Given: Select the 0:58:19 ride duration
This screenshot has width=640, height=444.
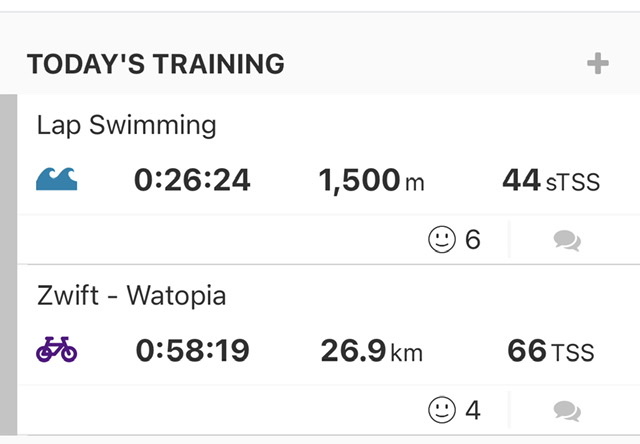Looking at the screenshot, I should click(192, 351).
